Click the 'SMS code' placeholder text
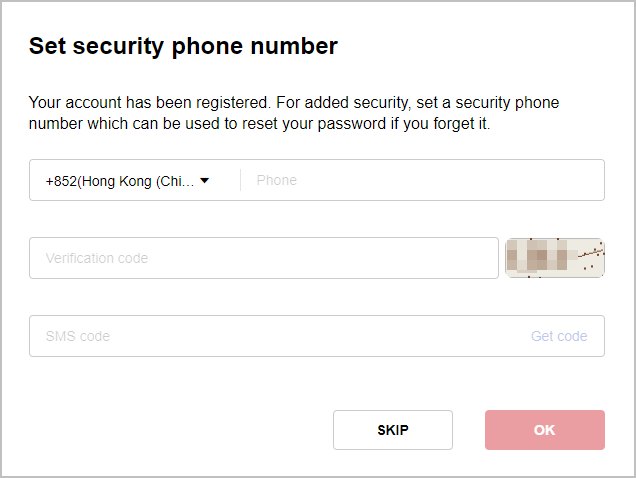The height and width of the screenshot is (478, 636). 77,336
